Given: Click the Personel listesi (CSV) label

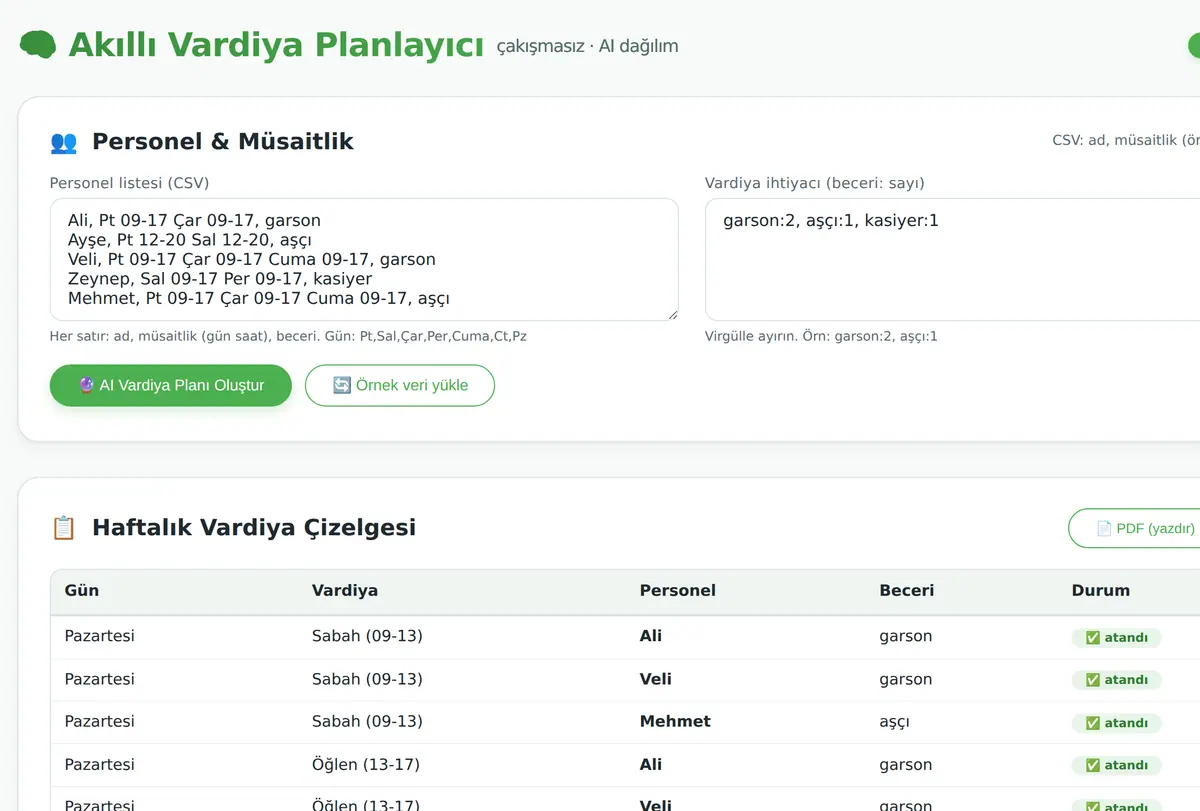Looking at the screenshot, I should point(129,183).
